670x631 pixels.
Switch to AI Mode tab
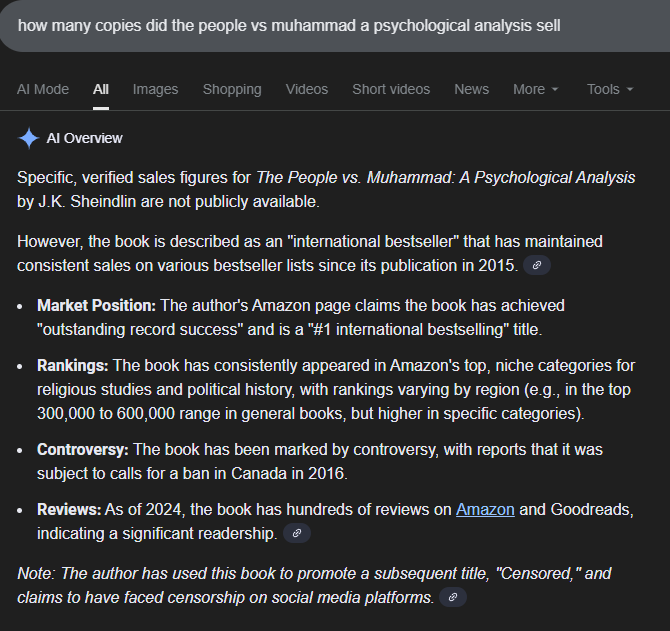click(43, 89)
